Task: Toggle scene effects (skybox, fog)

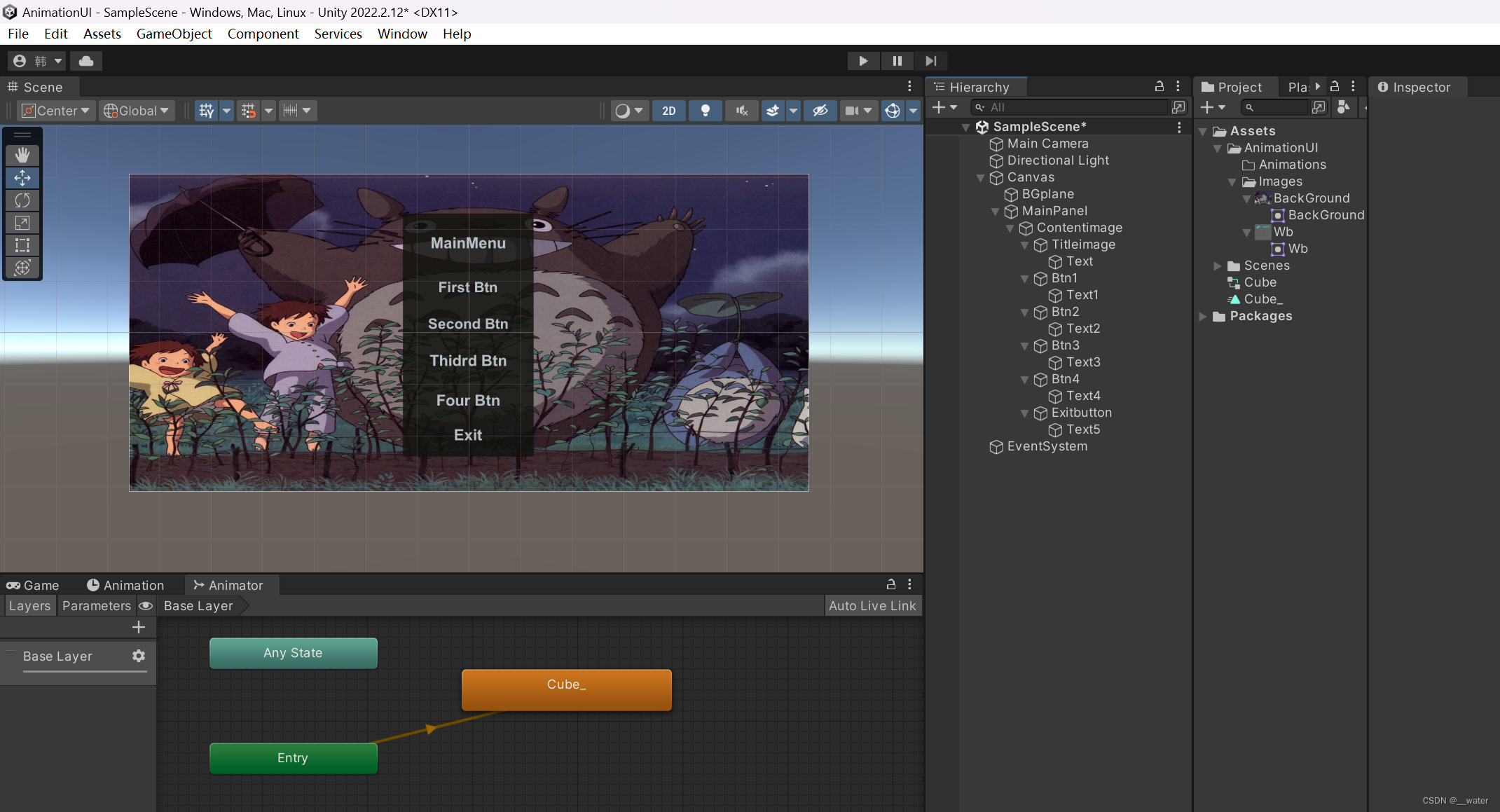Action: point(773,111)
